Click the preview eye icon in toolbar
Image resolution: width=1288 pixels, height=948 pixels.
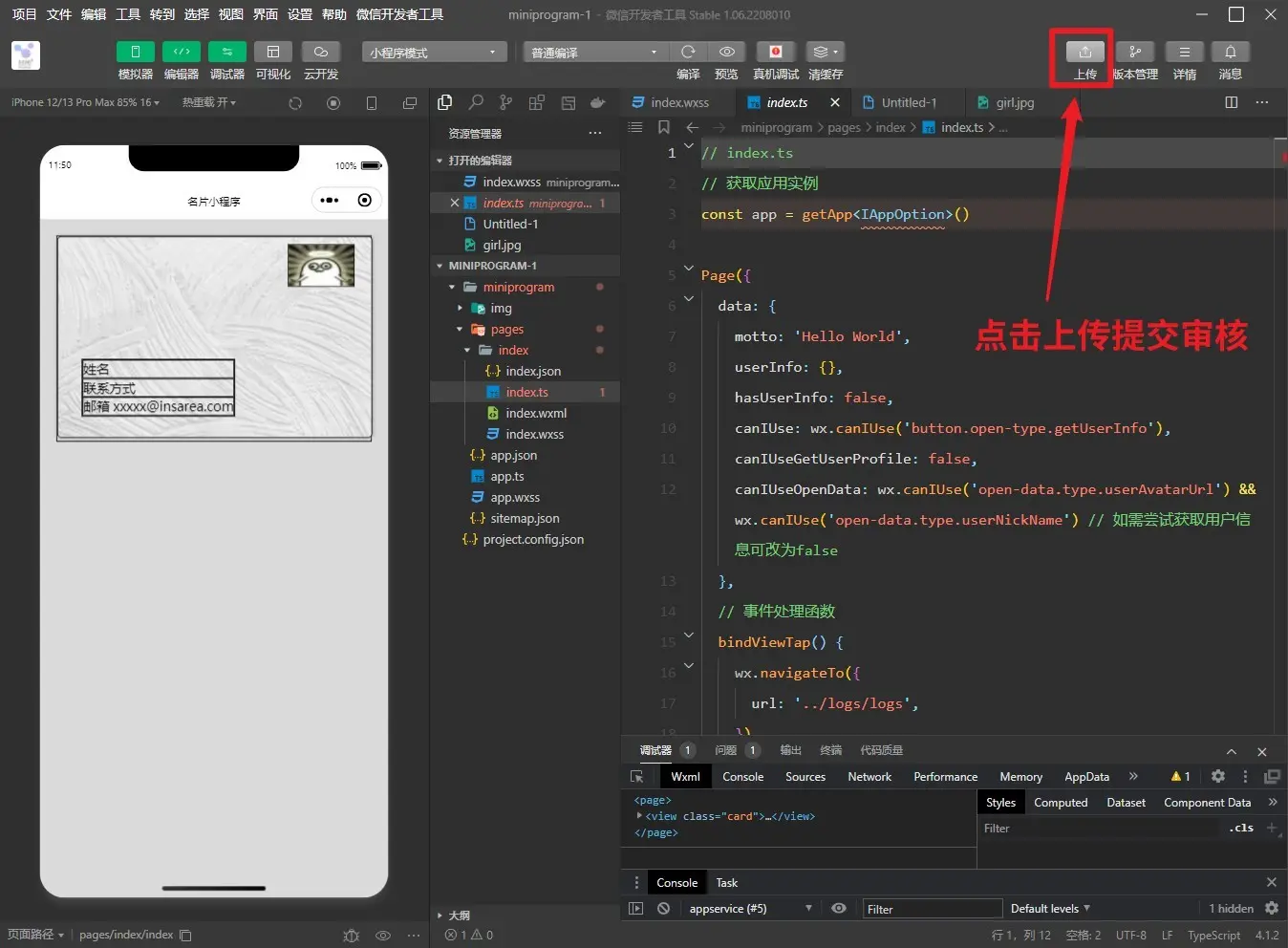pyautogui.click(x=726, y=53)
